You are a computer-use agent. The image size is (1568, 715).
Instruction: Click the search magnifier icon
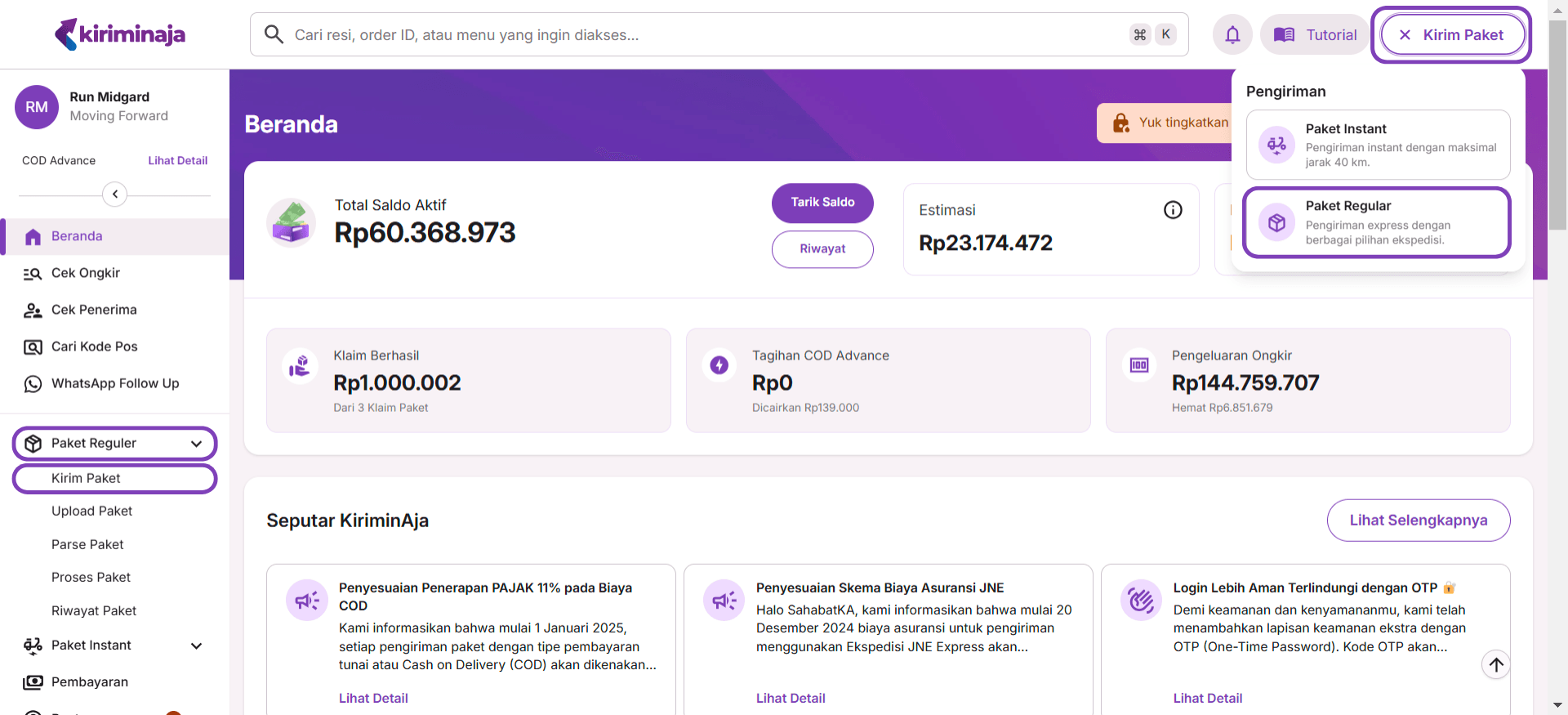coord(274,34)
